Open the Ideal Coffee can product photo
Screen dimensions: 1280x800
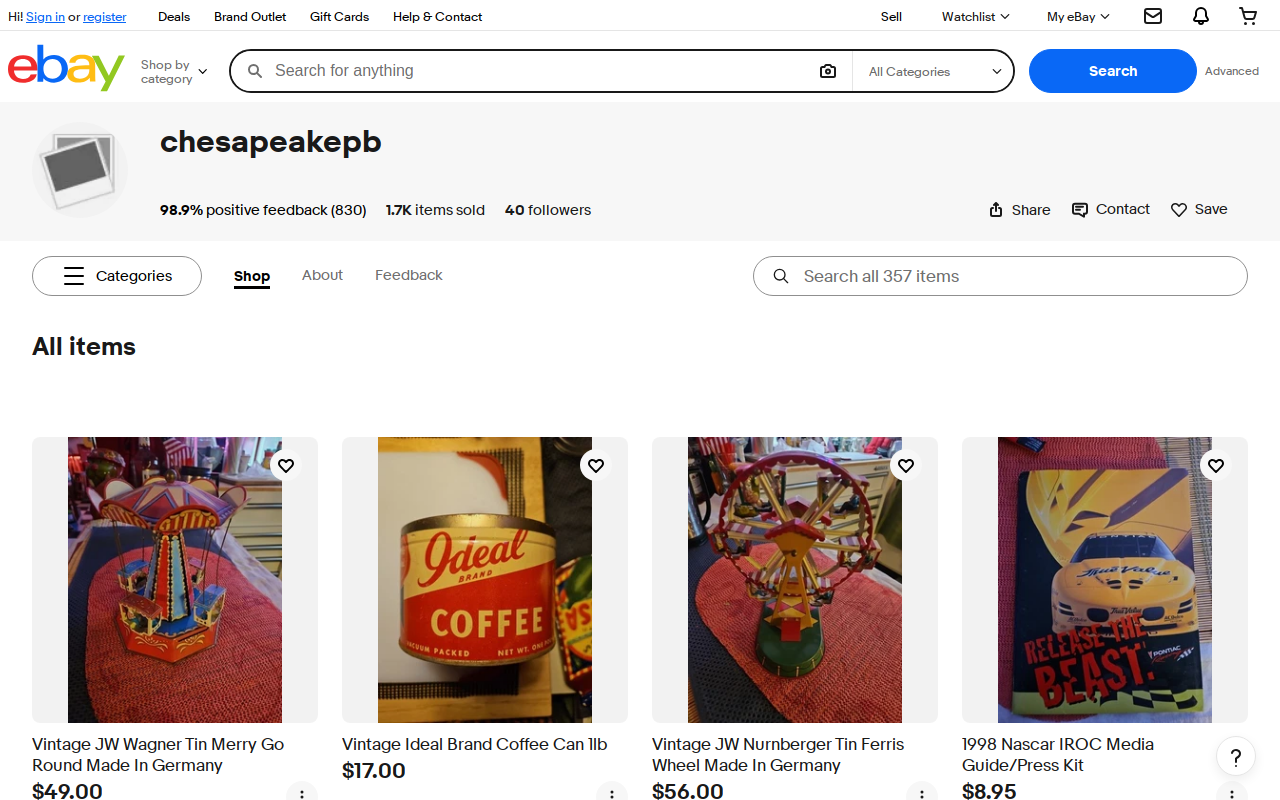pyautogui.click(x=485, y=580)
